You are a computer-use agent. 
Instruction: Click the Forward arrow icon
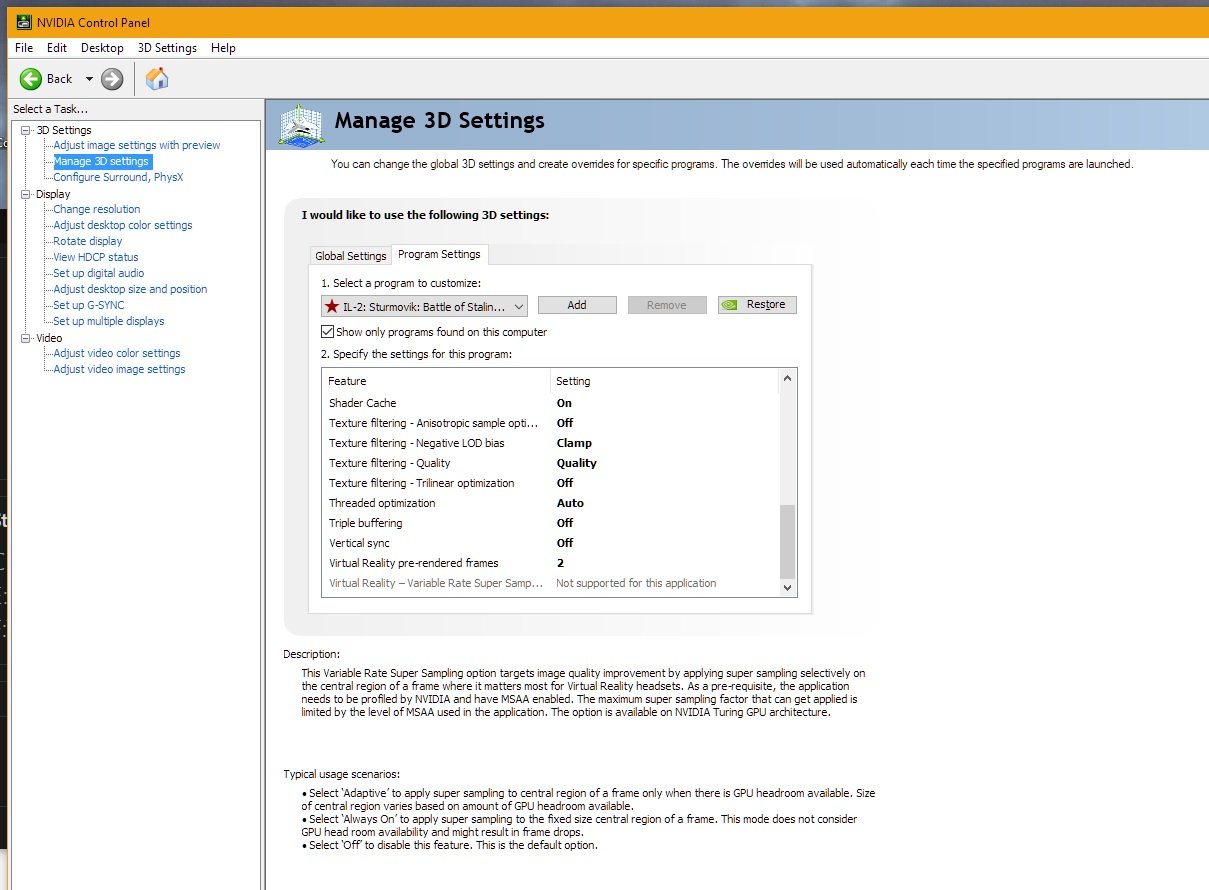tap(112, 79)
